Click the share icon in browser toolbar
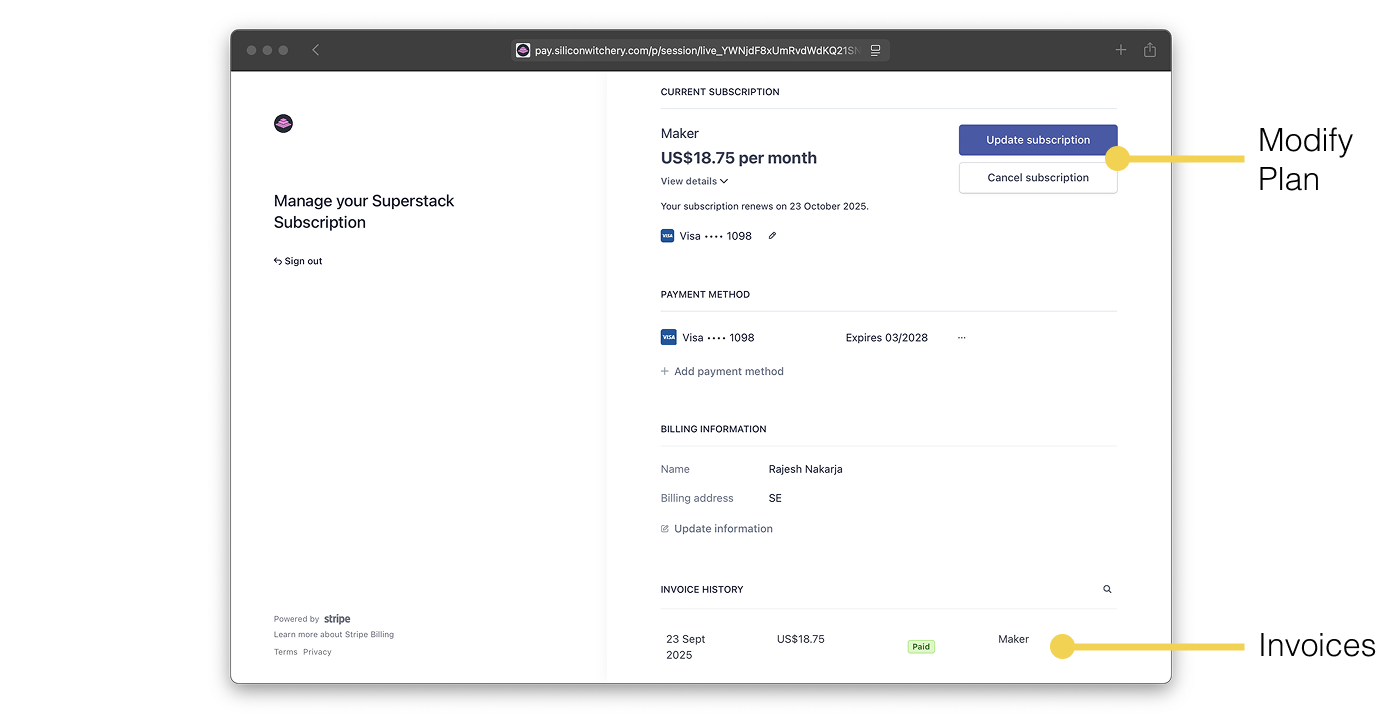Screen dimensions: 1400x724 pos(1150,50)
